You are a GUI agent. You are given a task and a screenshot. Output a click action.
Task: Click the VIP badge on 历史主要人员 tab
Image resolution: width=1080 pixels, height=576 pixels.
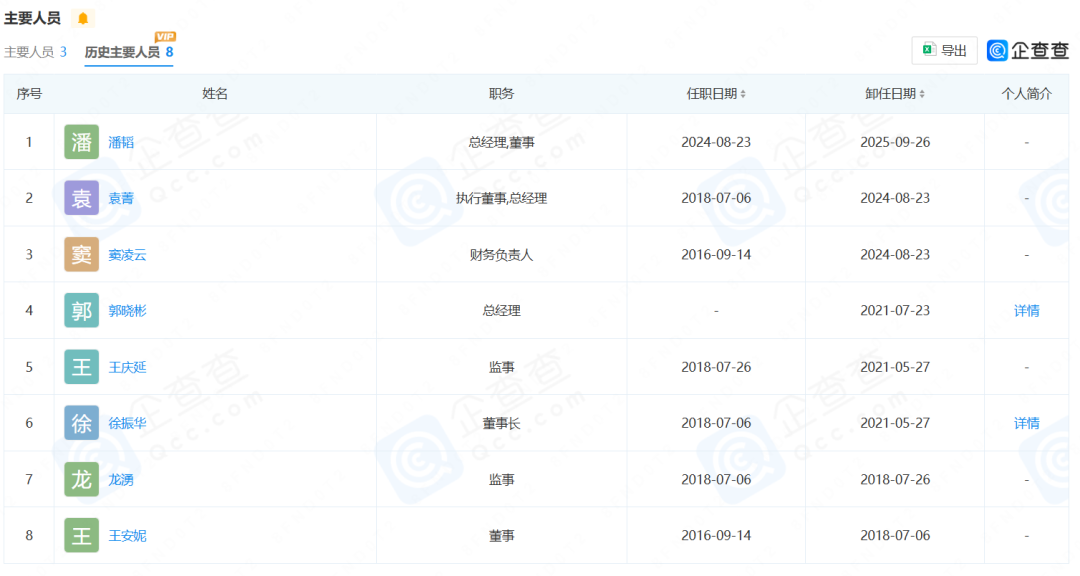[163, 39]
